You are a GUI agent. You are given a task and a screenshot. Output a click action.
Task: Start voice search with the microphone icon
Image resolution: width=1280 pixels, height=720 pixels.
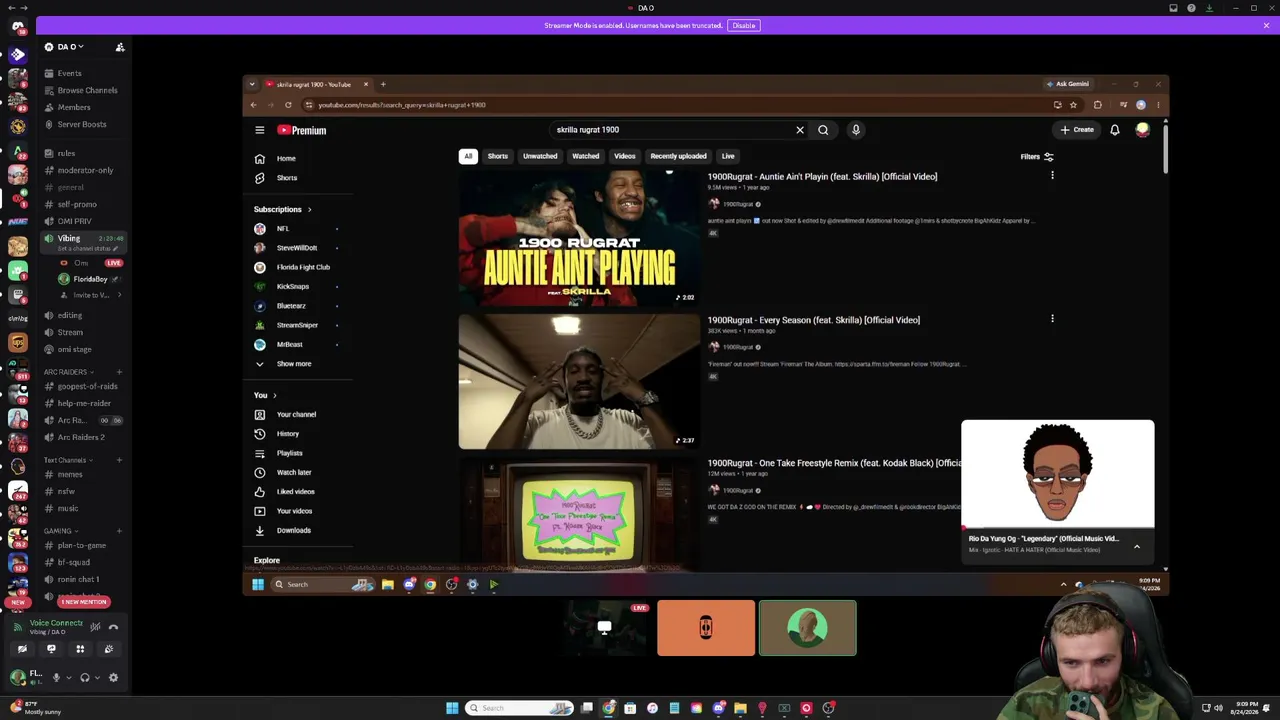point(856,130)
